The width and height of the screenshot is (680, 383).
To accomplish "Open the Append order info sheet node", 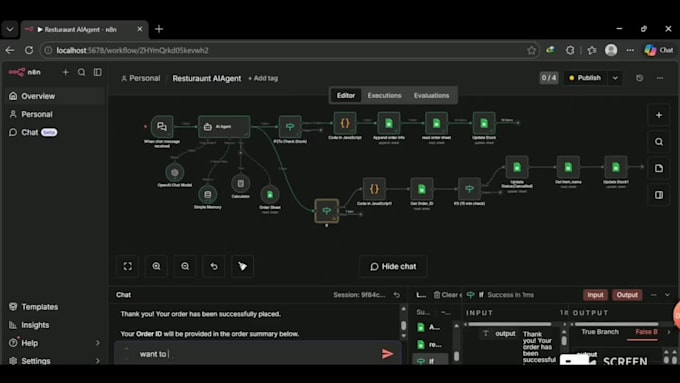I will (x=389, y=123).
